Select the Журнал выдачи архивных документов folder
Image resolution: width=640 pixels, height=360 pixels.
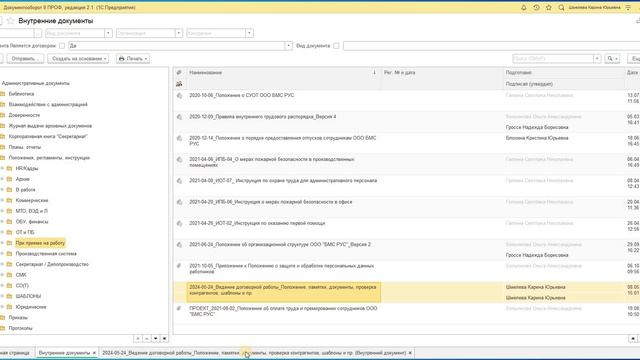[x=50, y=126]
